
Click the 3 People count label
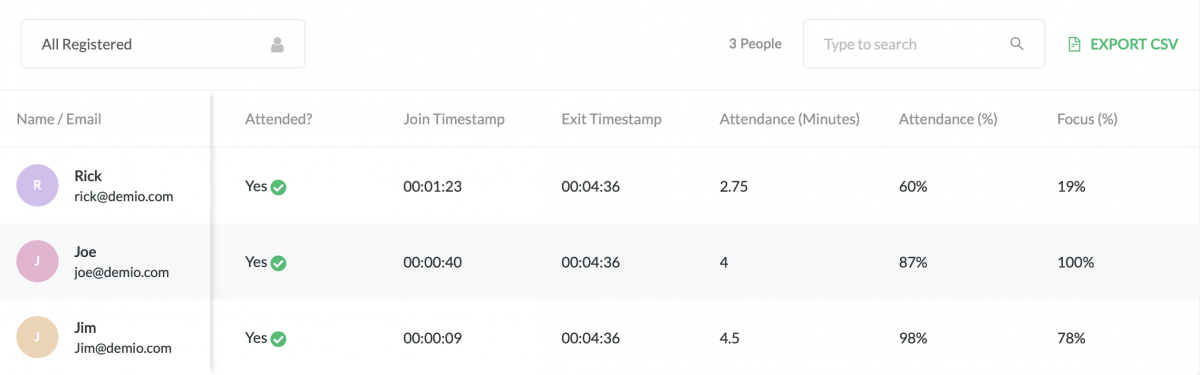tap(755, 44)
